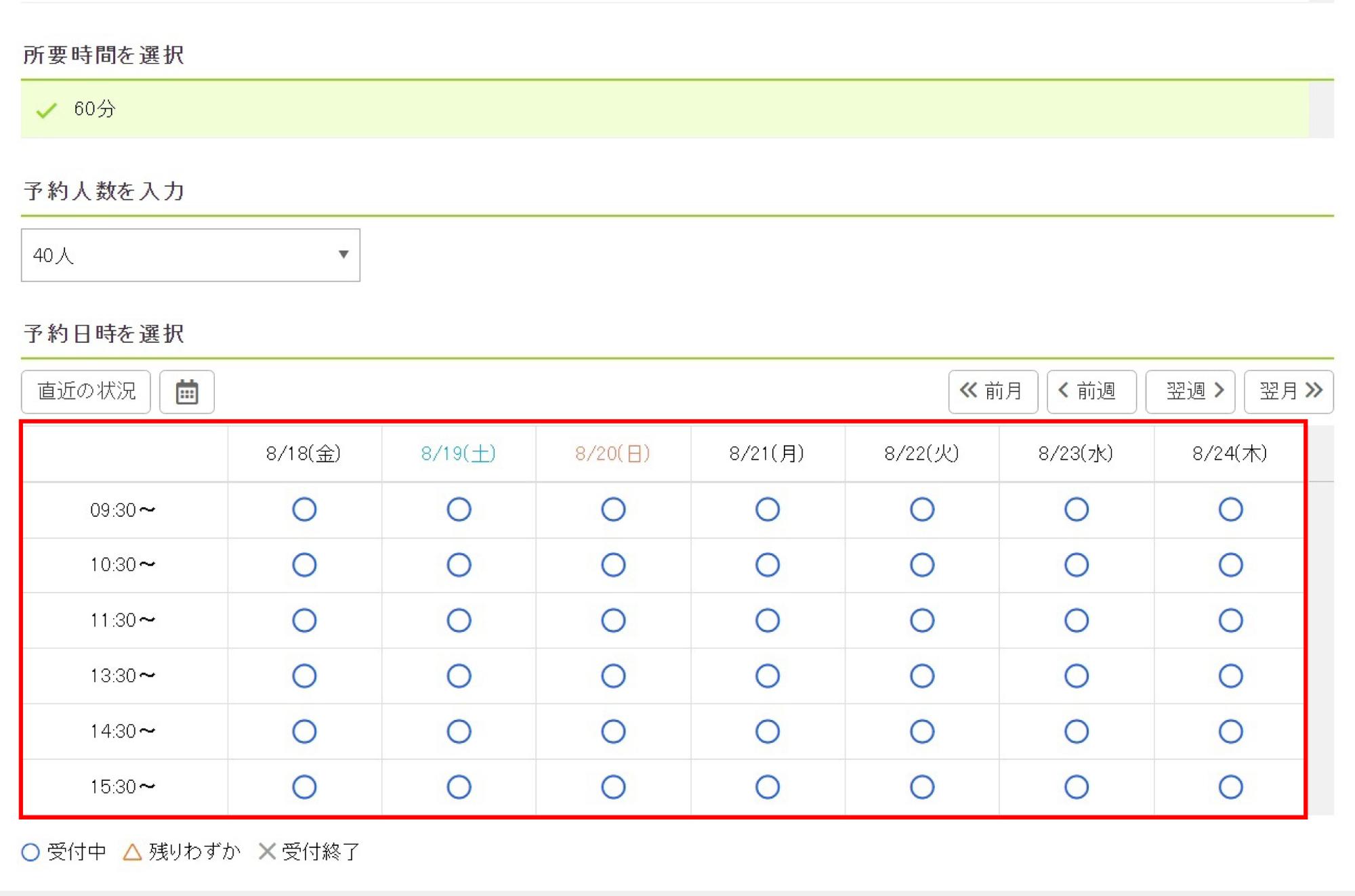
Task: Go to previous month with 前月
Action: tap(993, 391)
